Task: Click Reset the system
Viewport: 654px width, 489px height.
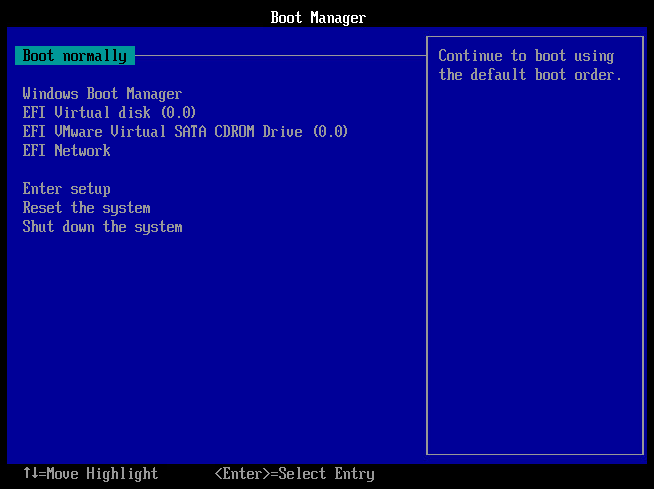Action: point(86,208)
